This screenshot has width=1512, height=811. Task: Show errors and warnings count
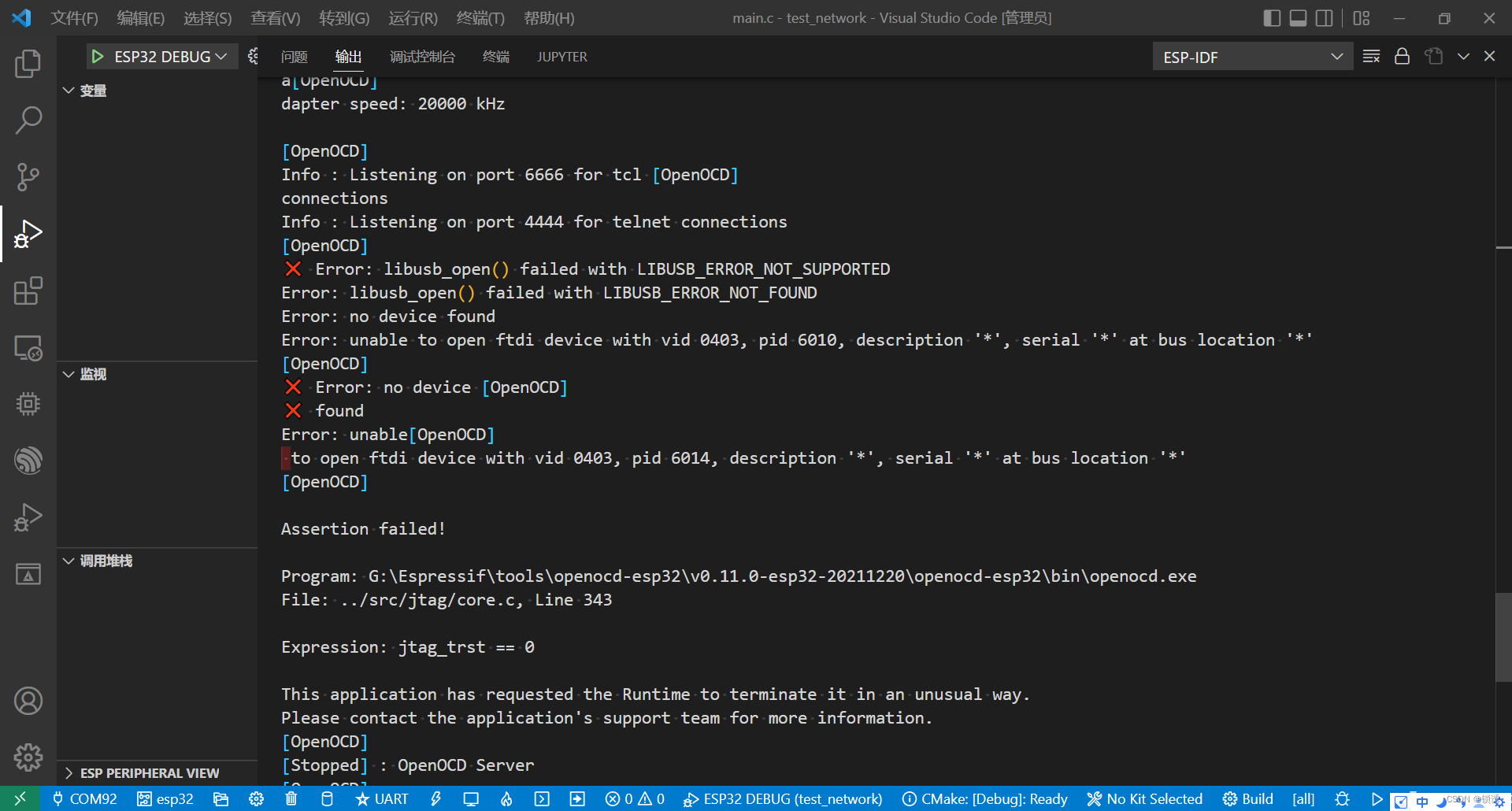pos(635,798)
